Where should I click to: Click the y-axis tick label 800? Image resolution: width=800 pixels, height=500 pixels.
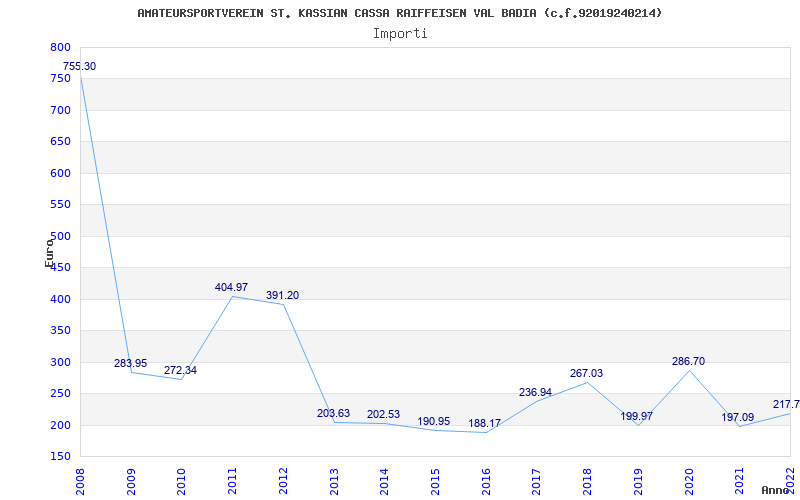click(x=60, y=47)
